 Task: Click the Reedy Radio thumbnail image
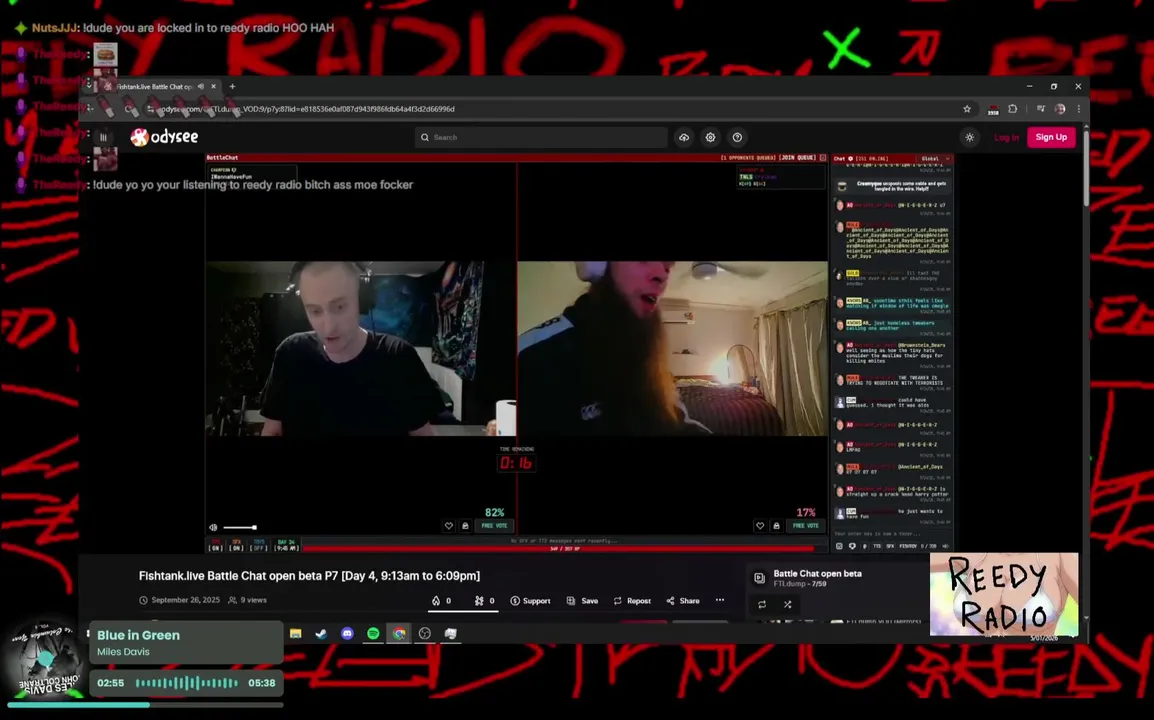(x=1004, y=594)
